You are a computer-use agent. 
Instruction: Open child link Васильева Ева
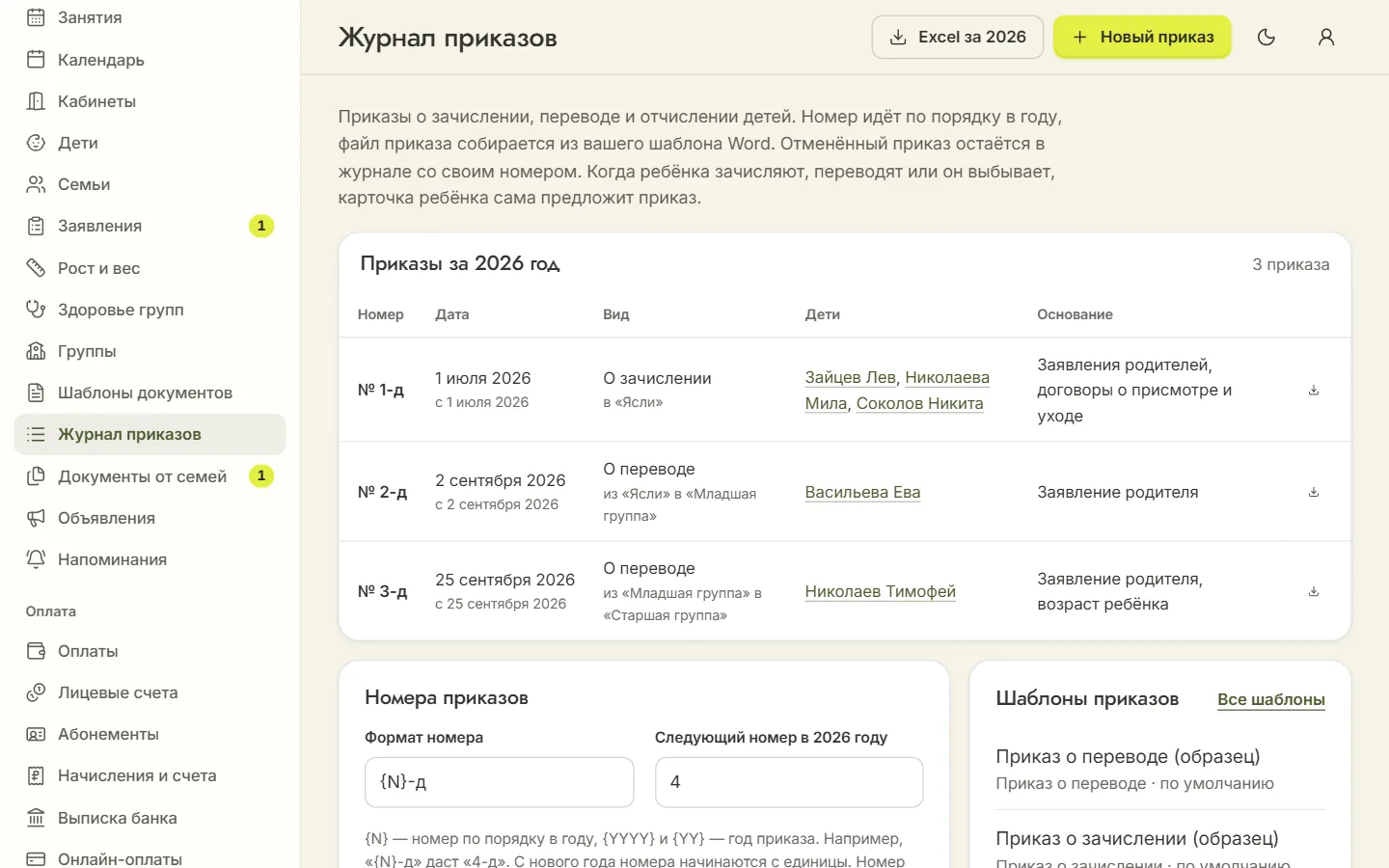click(x=862, y=492)
